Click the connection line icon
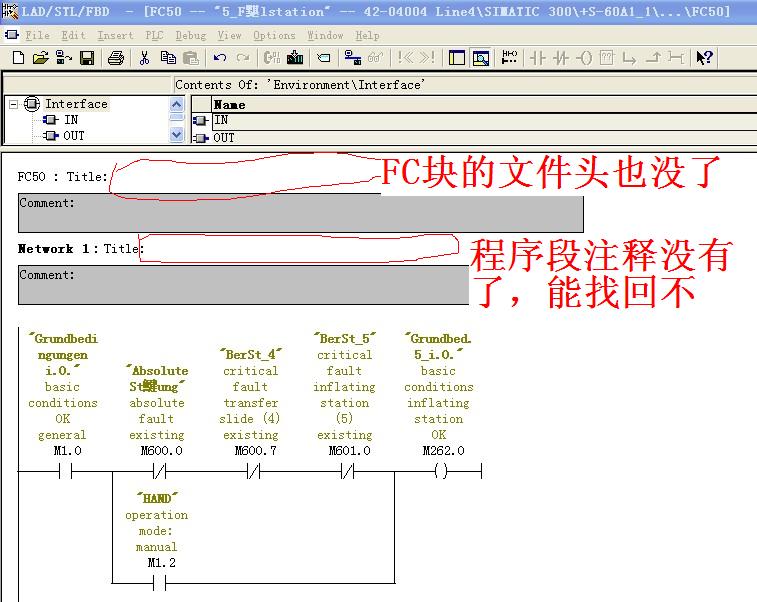Image resolution: width=757 pixels, height=602 pixels. [676, 58]
